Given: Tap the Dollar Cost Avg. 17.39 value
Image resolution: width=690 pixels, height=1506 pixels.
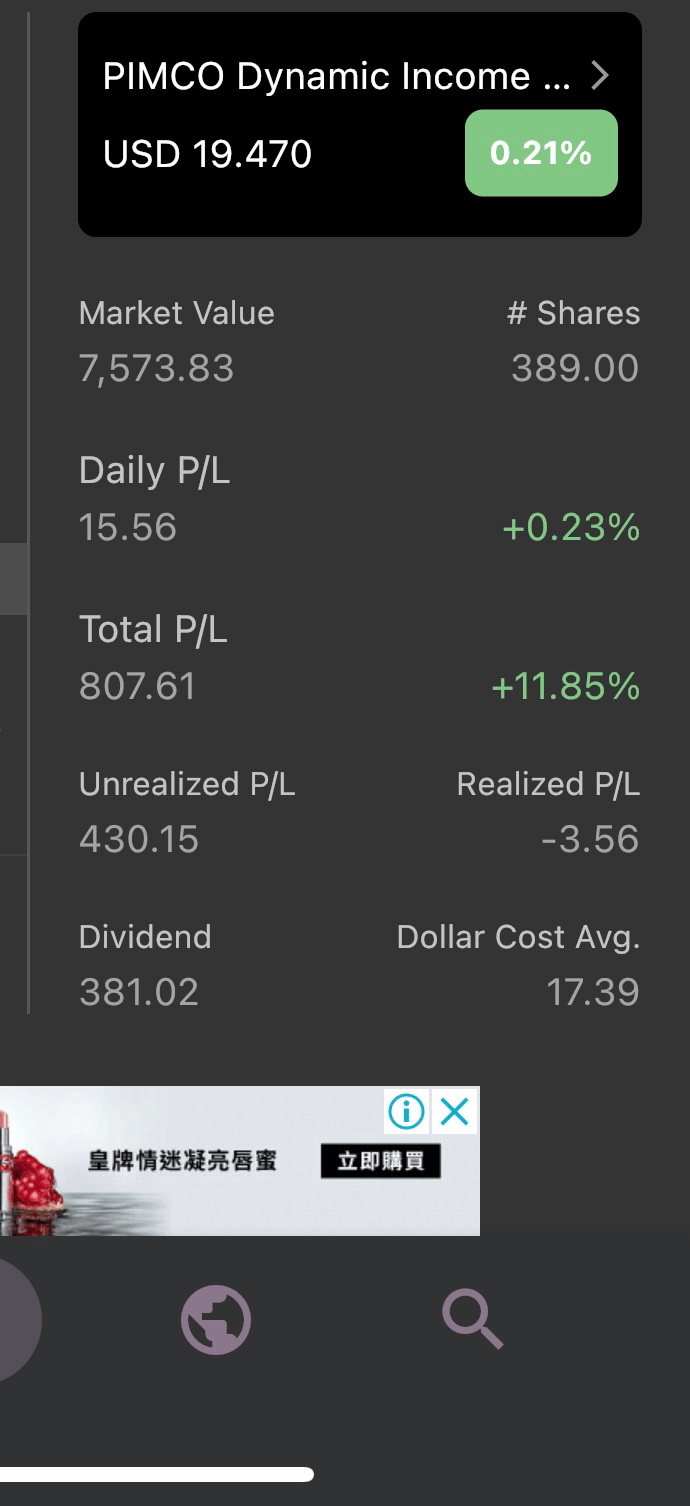Looking at the screenshot, I should coord(593,992).
